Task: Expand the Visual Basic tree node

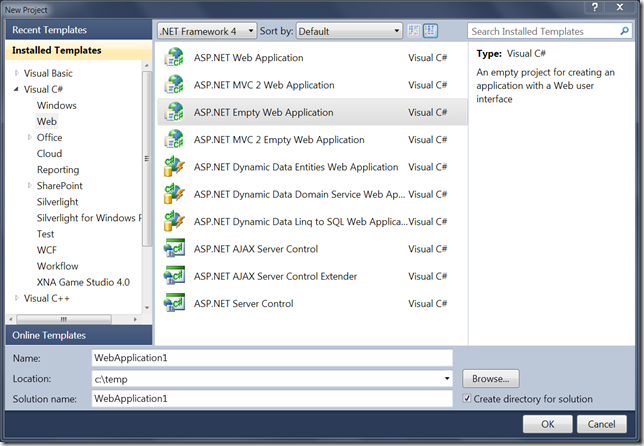Action: pyautogui.click(x=17, y=73)
